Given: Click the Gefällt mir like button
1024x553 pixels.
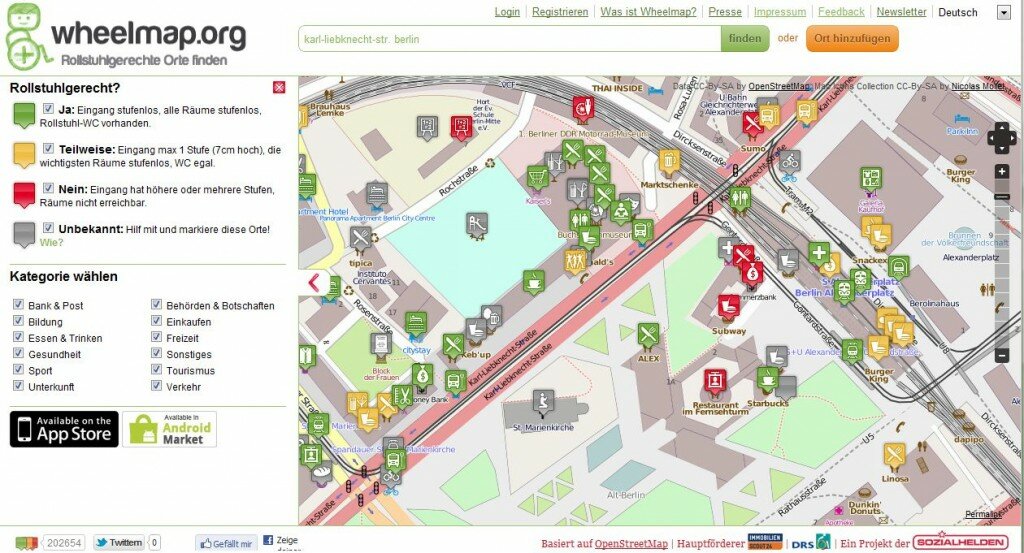Looking at the screenshot, I should tap(226, 543).
